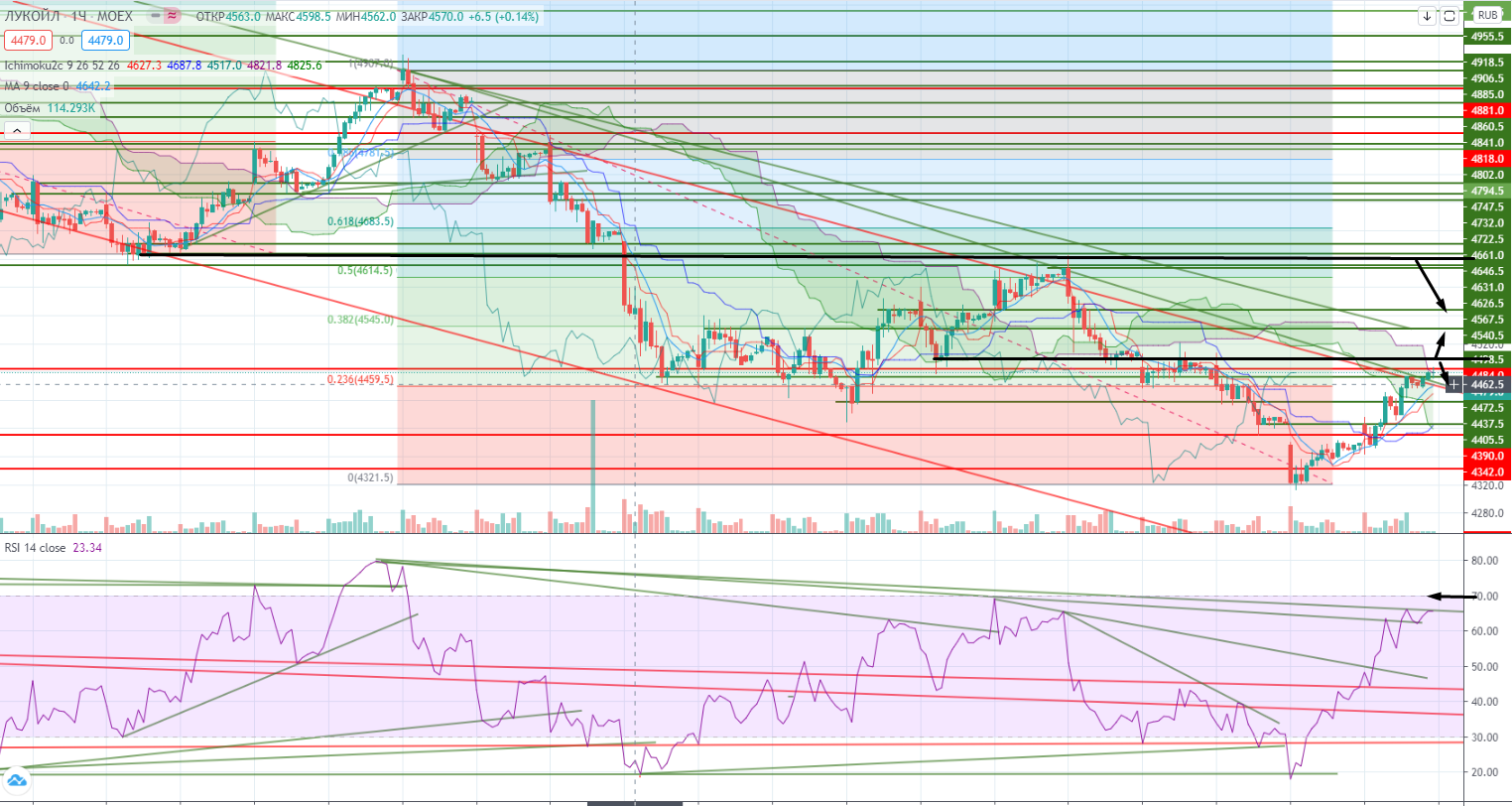
Task: Click the Объём volume indicator label
Action: pyautogui.click(x=24, y=107)
